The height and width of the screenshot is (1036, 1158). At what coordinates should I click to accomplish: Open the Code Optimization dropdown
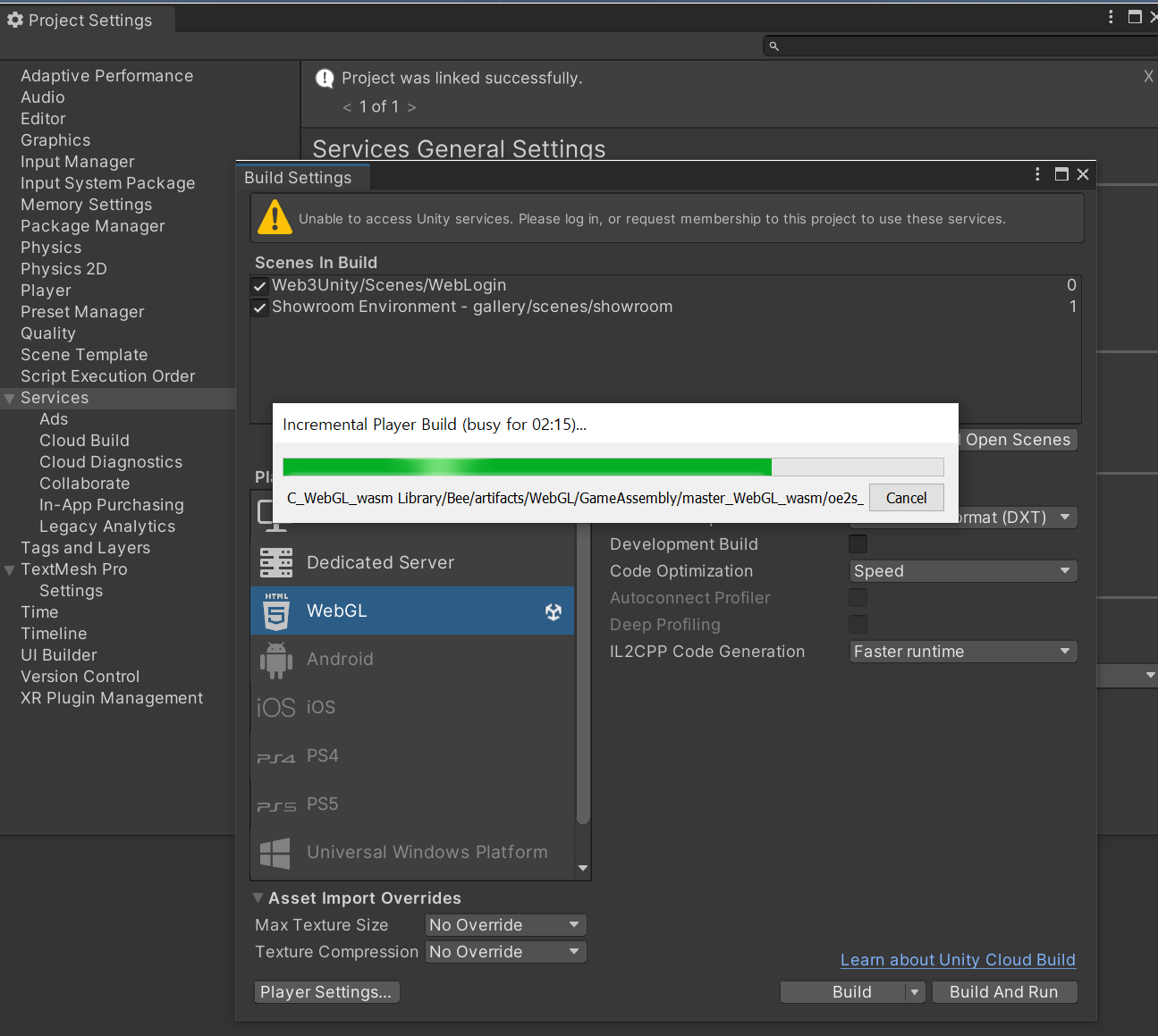click(x=963, y=571)
